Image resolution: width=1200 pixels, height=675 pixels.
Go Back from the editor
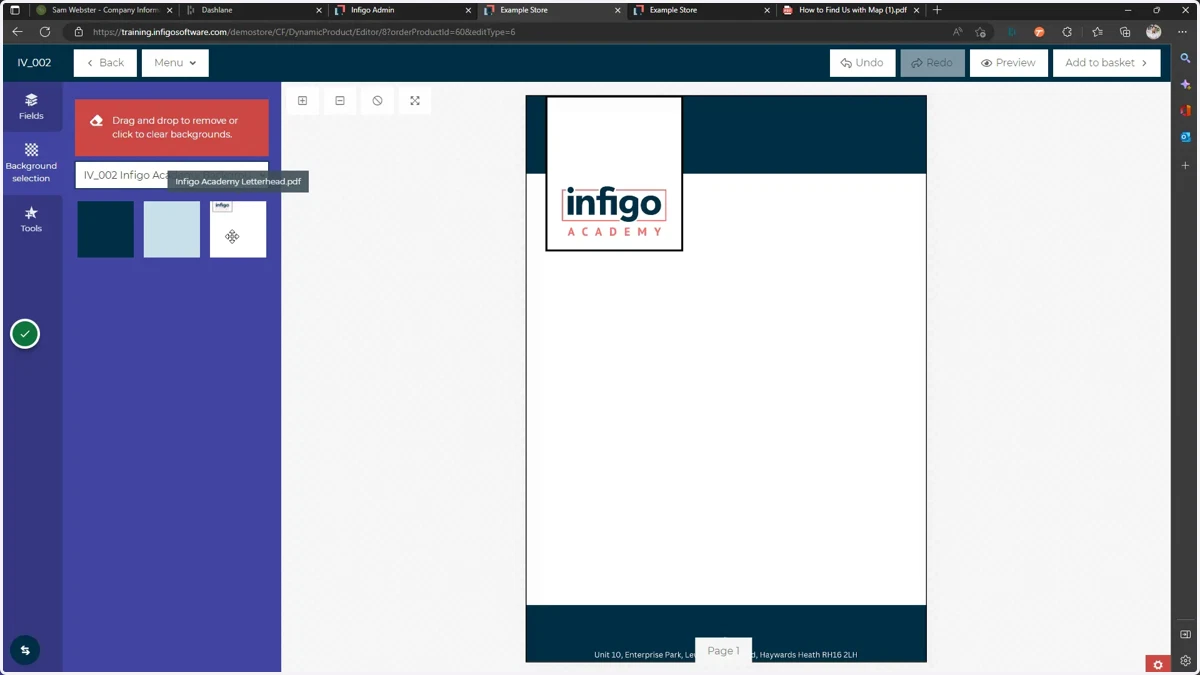[x=105, y=63]
